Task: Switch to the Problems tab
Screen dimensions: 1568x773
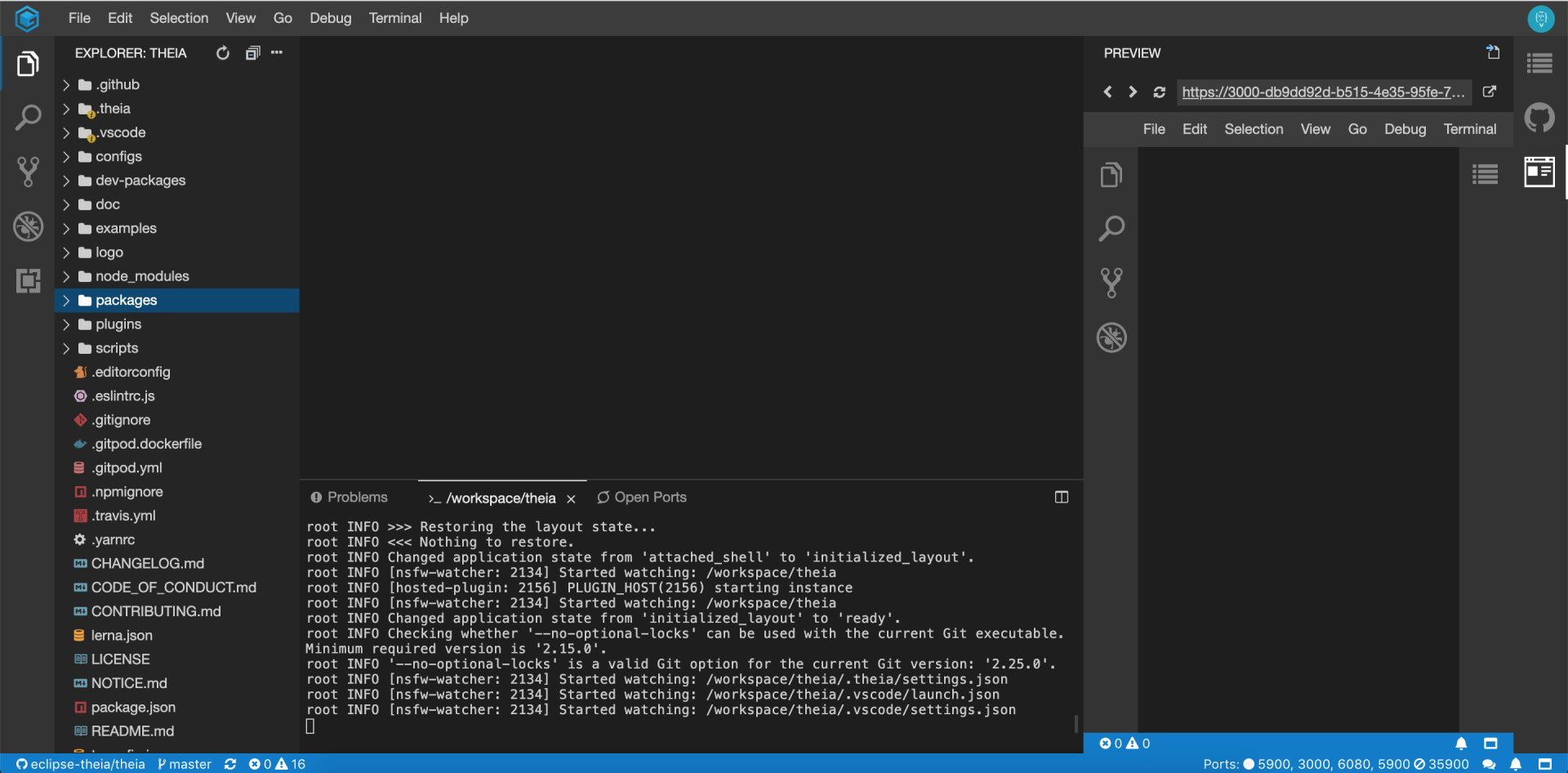Action: click(350, 497)
